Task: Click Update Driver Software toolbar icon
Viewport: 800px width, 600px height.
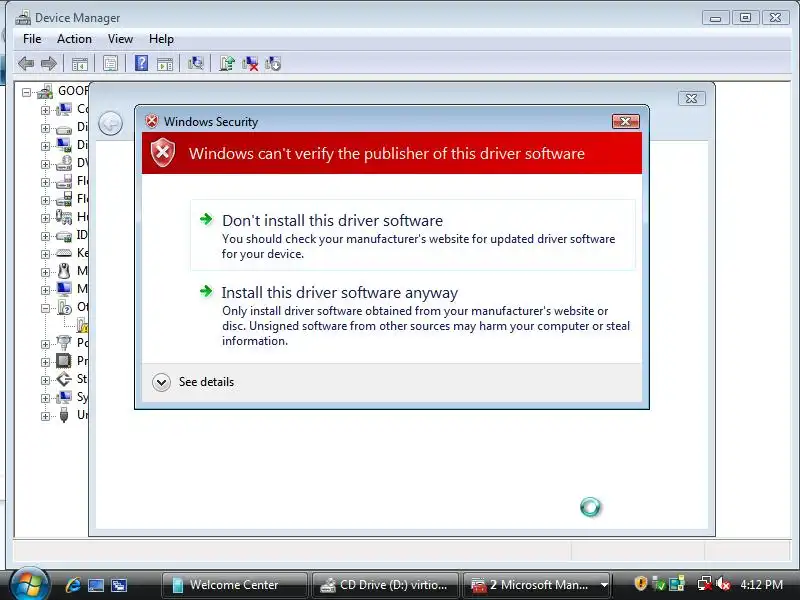Action: [227, 63]
